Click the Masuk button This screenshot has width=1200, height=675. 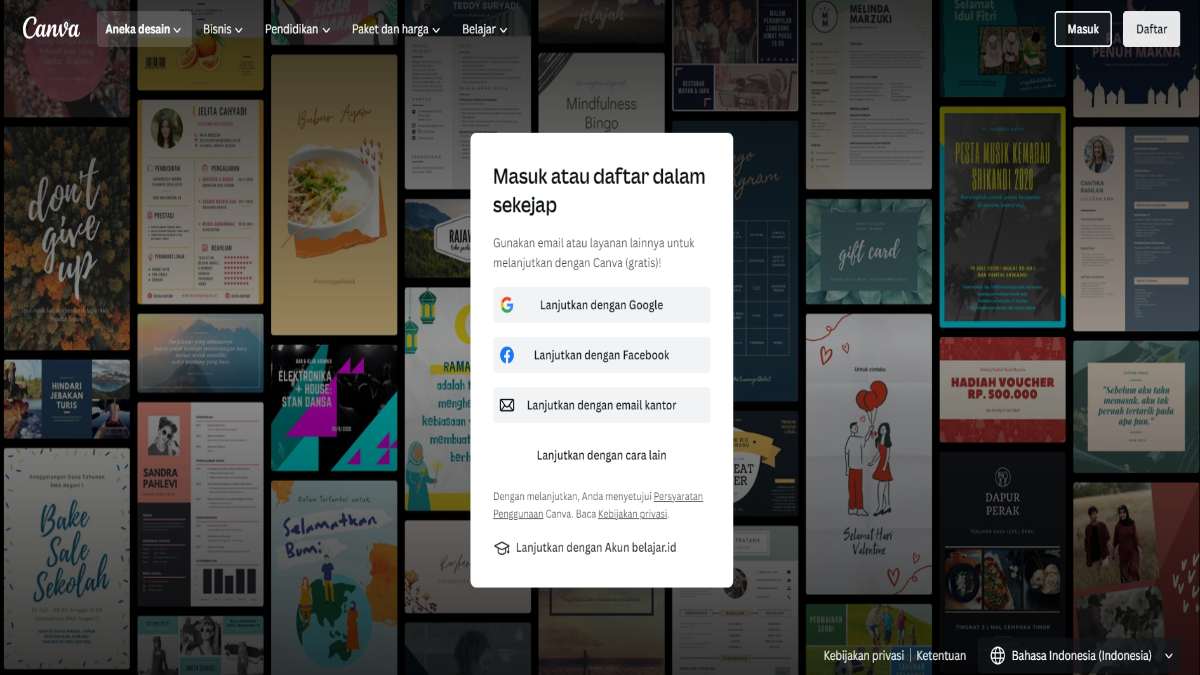pos(1083,29)
